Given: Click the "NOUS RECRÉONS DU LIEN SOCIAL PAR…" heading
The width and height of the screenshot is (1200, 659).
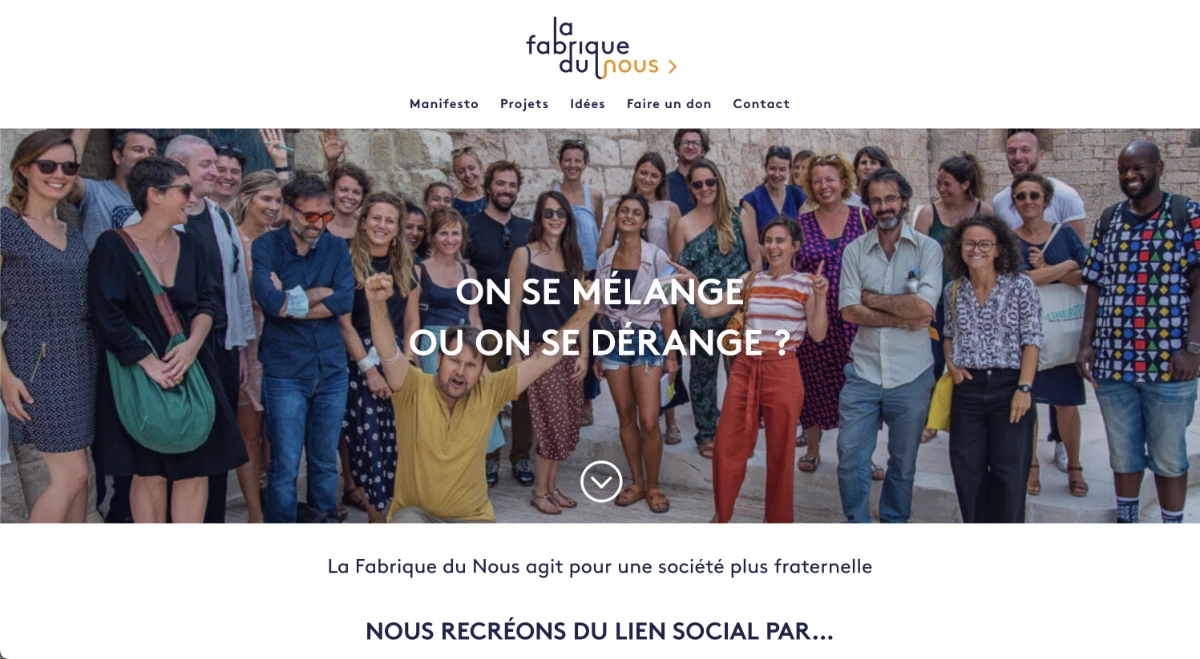Looking at the screenshot, I should 600,631.
